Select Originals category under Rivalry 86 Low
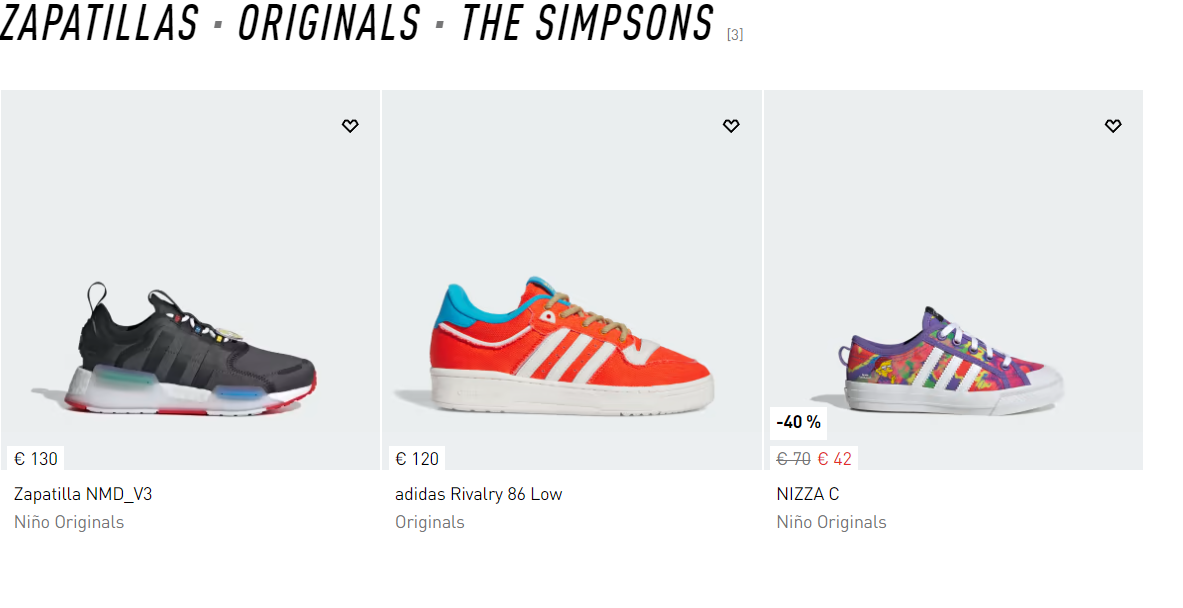The height and width of the screenshot is (608, 1183). 430,522
